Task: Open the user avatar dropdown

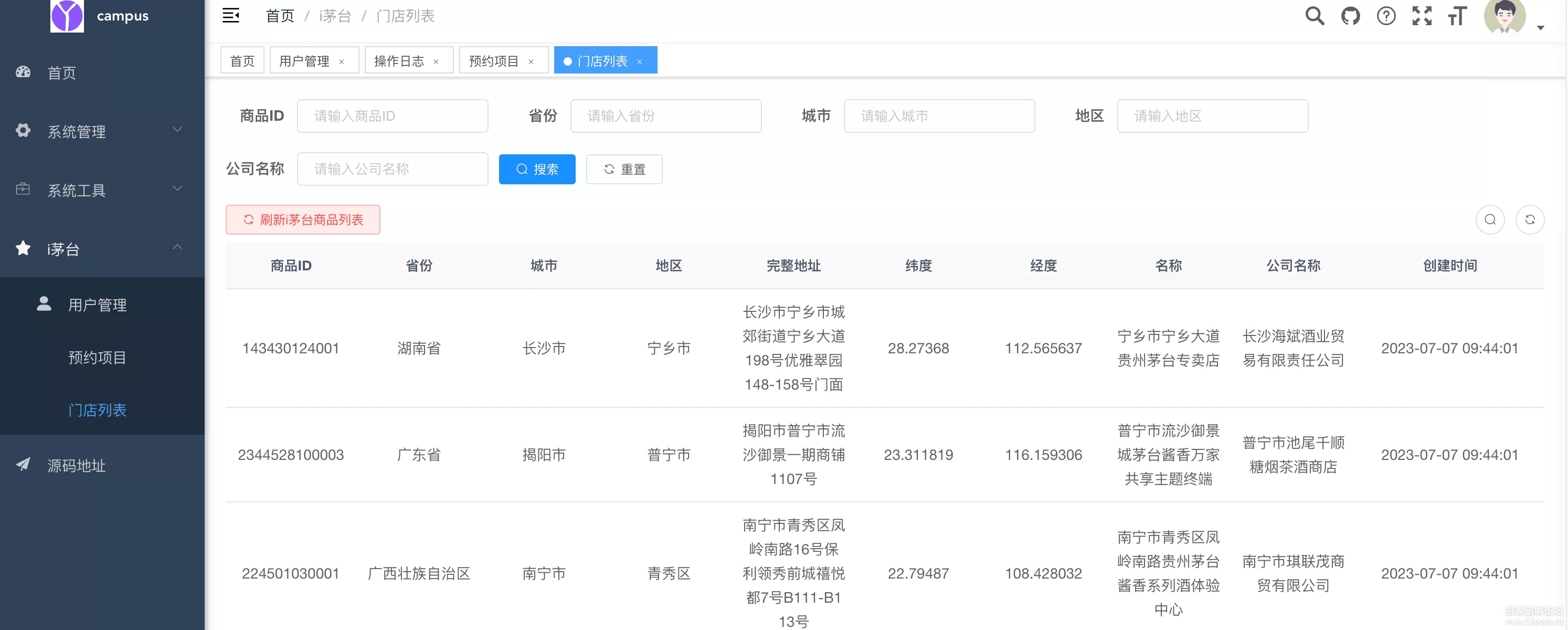Action: [x=1508, y=17]
